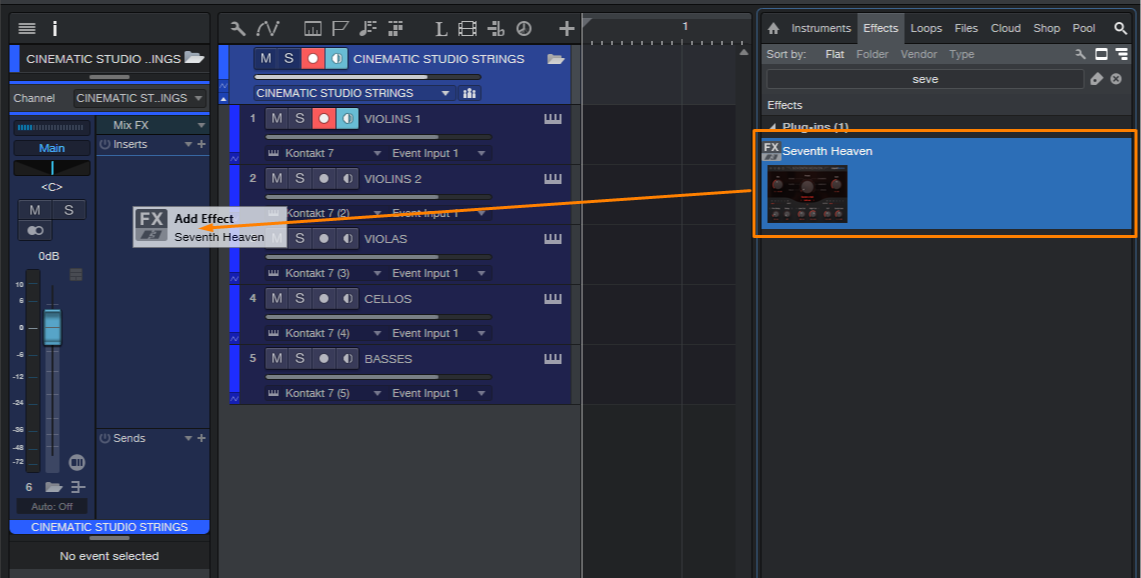Viewport: 1141px width, 578px height.
Task: Switch browser to thumbnail view icon
Action: (x=1101, y=54)
